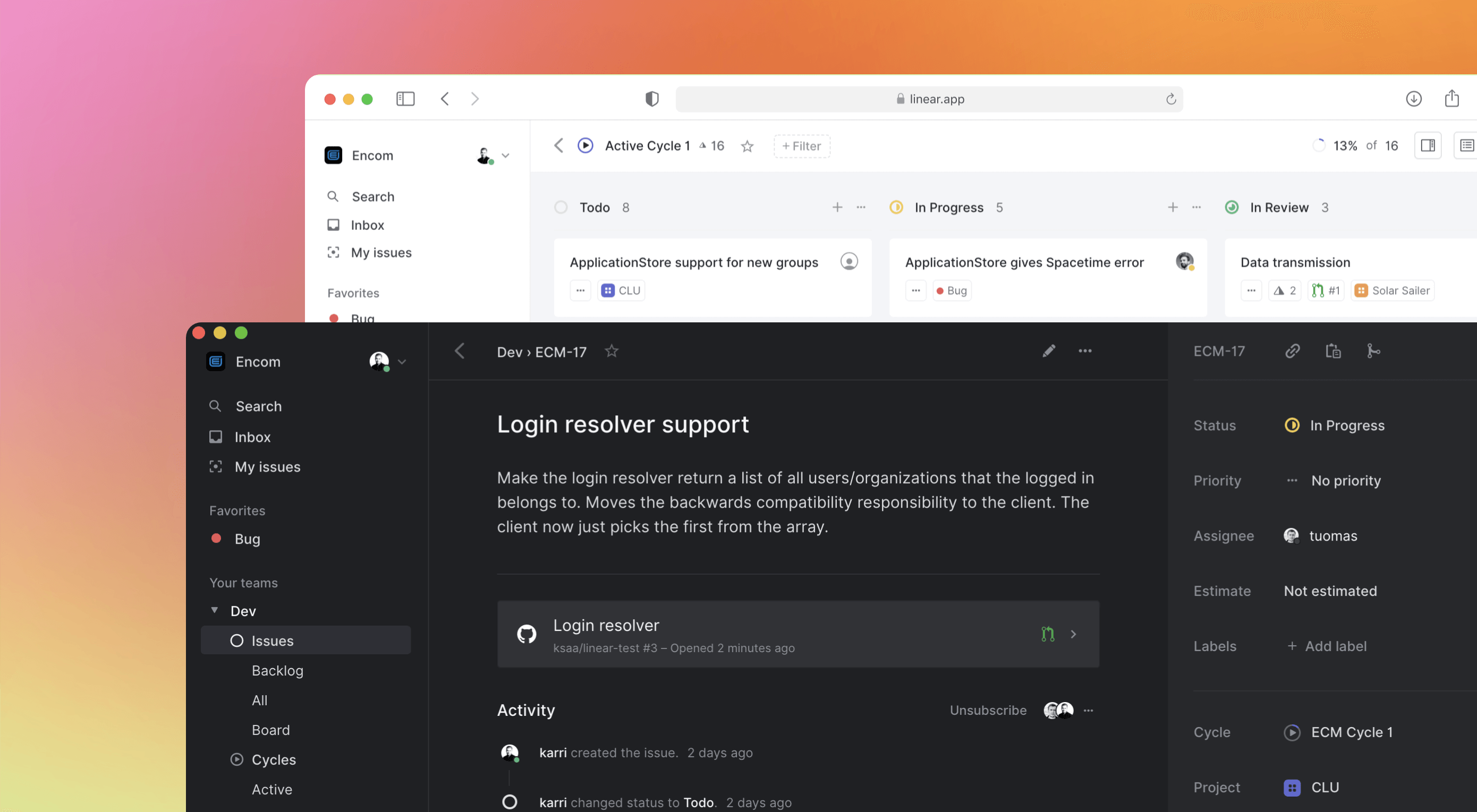
Task: Open Inbox in the light Encom sidebar
Action: coord(367,225)
